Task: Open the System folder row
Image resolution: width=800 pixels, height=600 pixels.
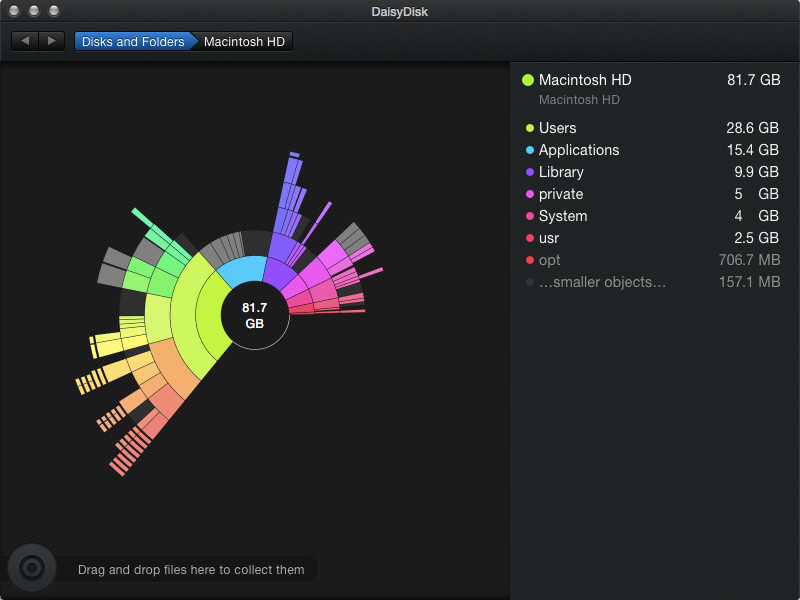Action: point(652,216)
